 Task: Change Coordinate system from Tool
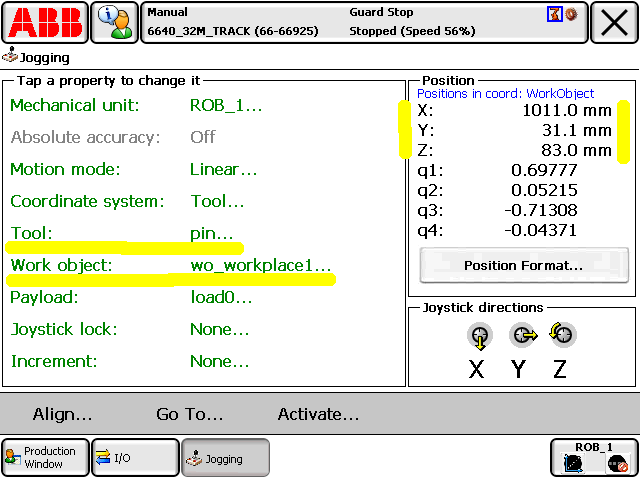click(217, 201)
